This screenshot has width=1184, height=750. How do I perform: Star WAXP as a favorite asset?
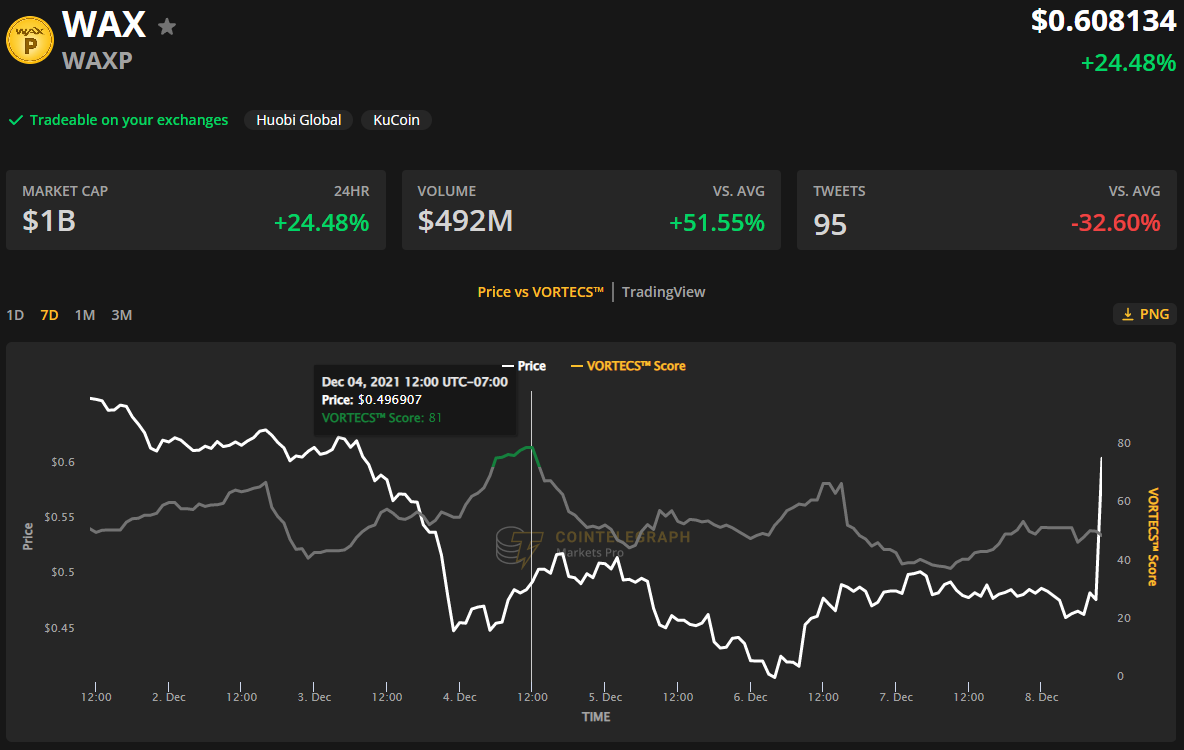[166, 27]
